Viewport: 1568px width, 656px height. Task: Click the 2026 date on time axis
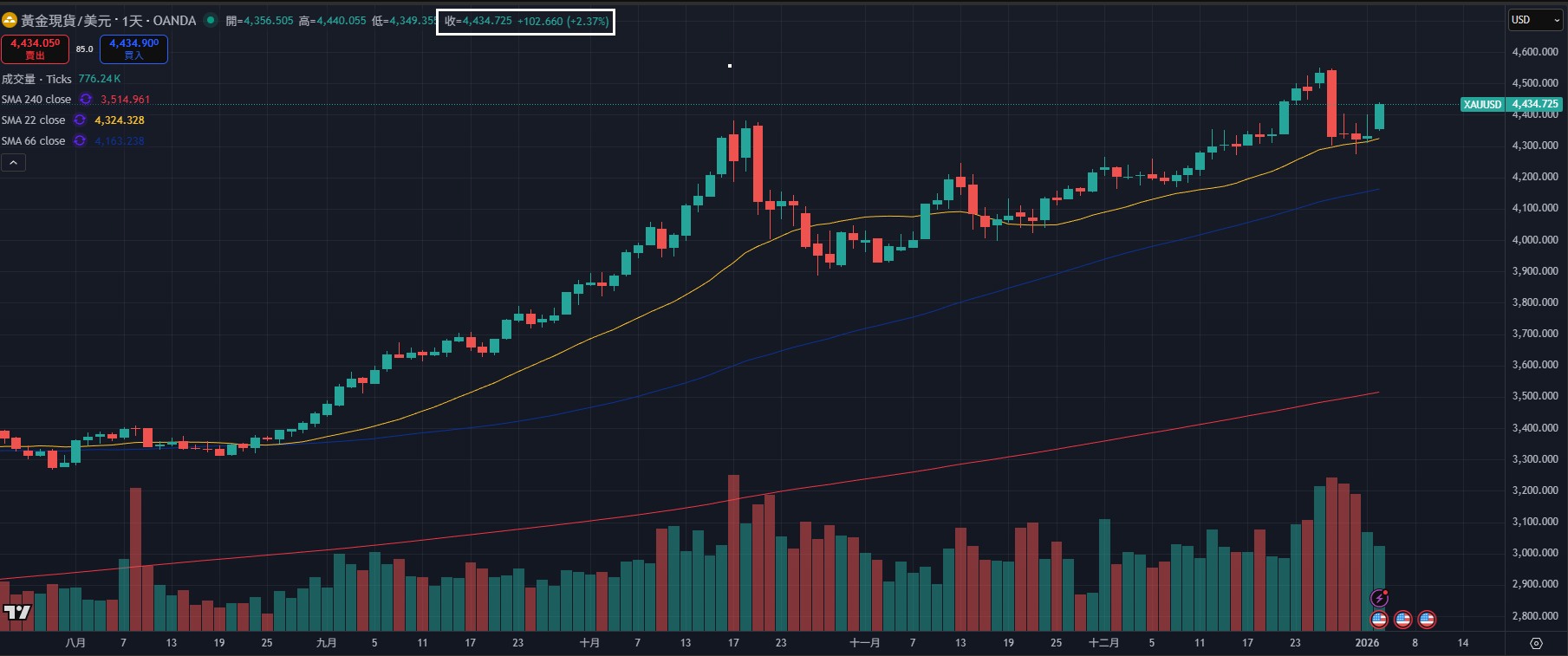(1367, 643)
